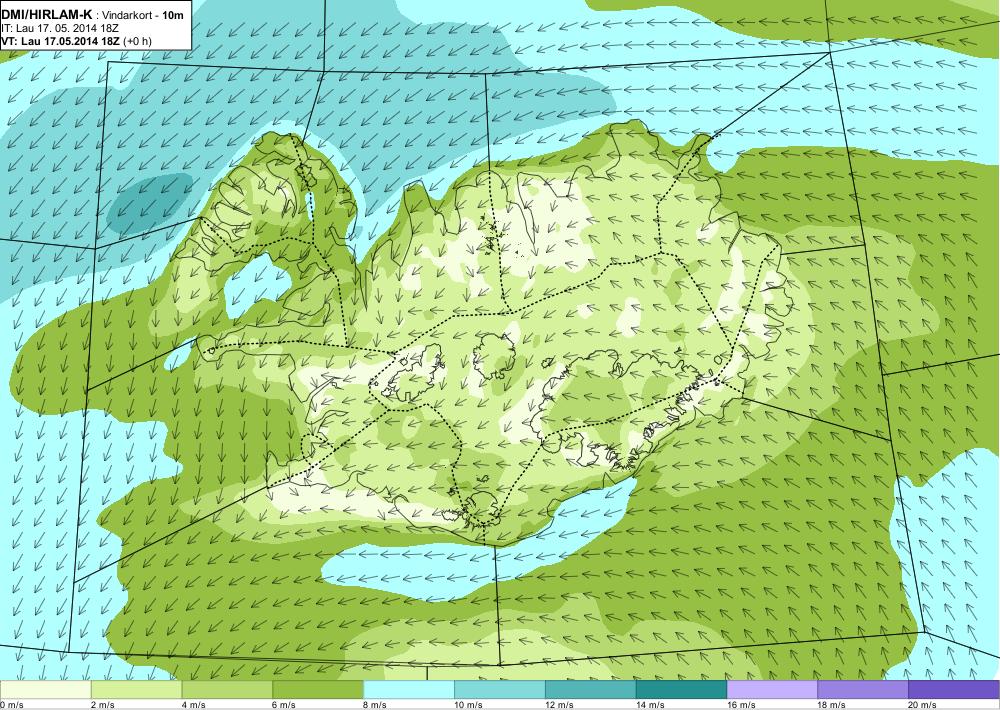This screenshot has width=1000, height=710.
Task: Select the legend swatch for 10–12 m/s
Action: coord(499,690)
